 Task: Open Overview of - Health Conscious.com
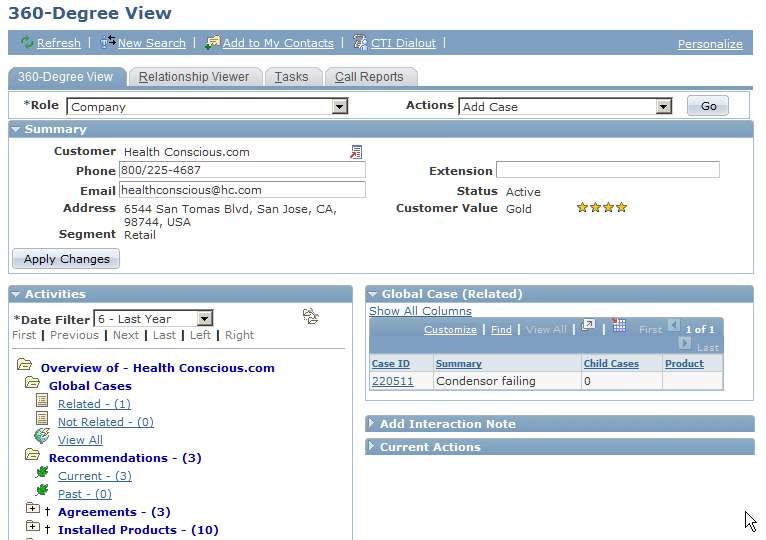[157, 368]
